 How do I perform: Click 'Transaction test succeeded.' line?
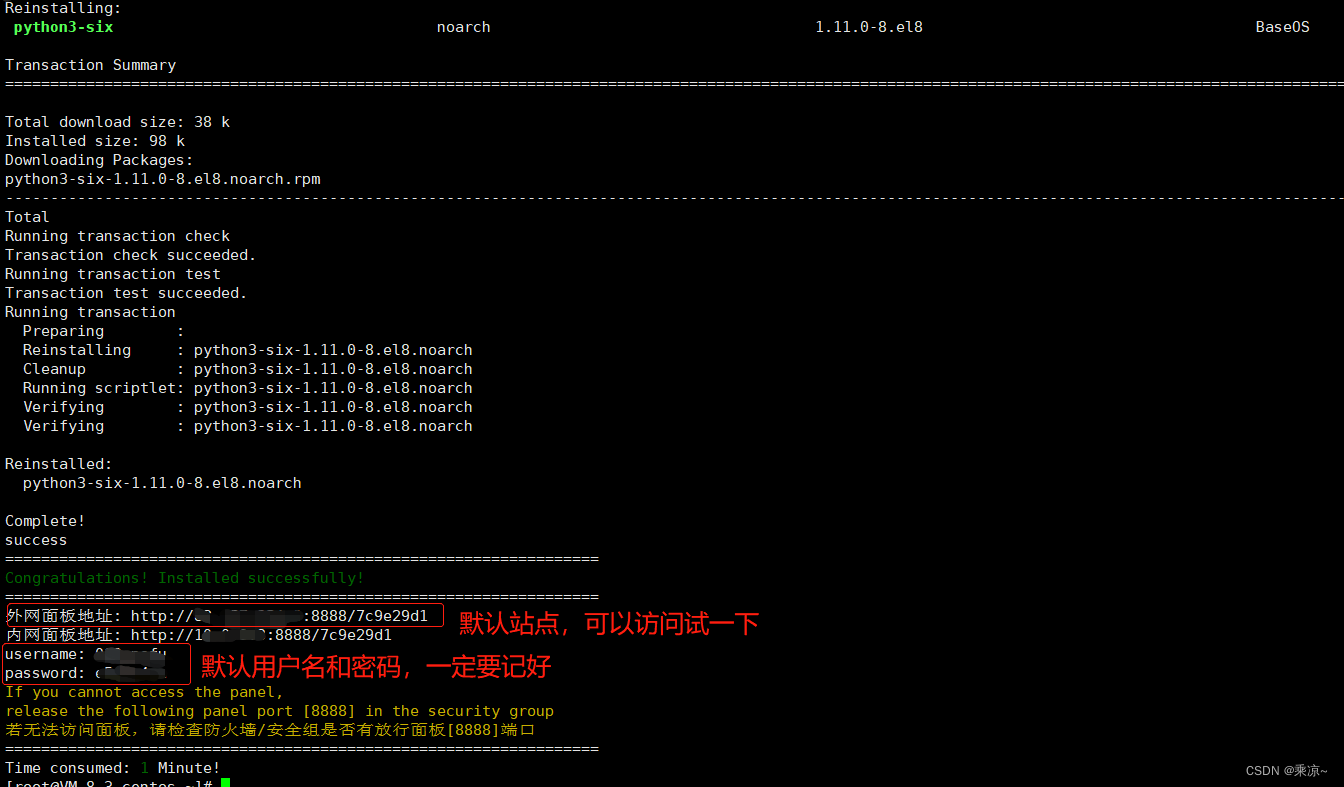[126, 293]
